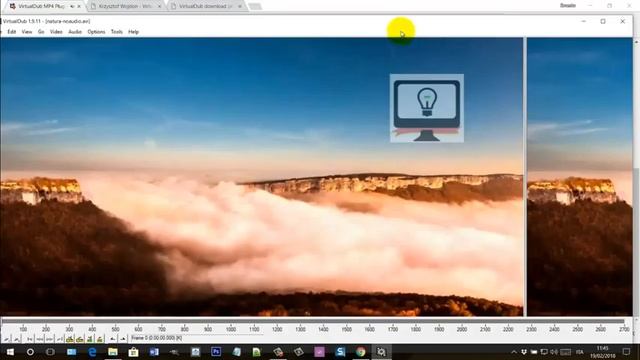Set the selection start mark-in

(112, 339)
